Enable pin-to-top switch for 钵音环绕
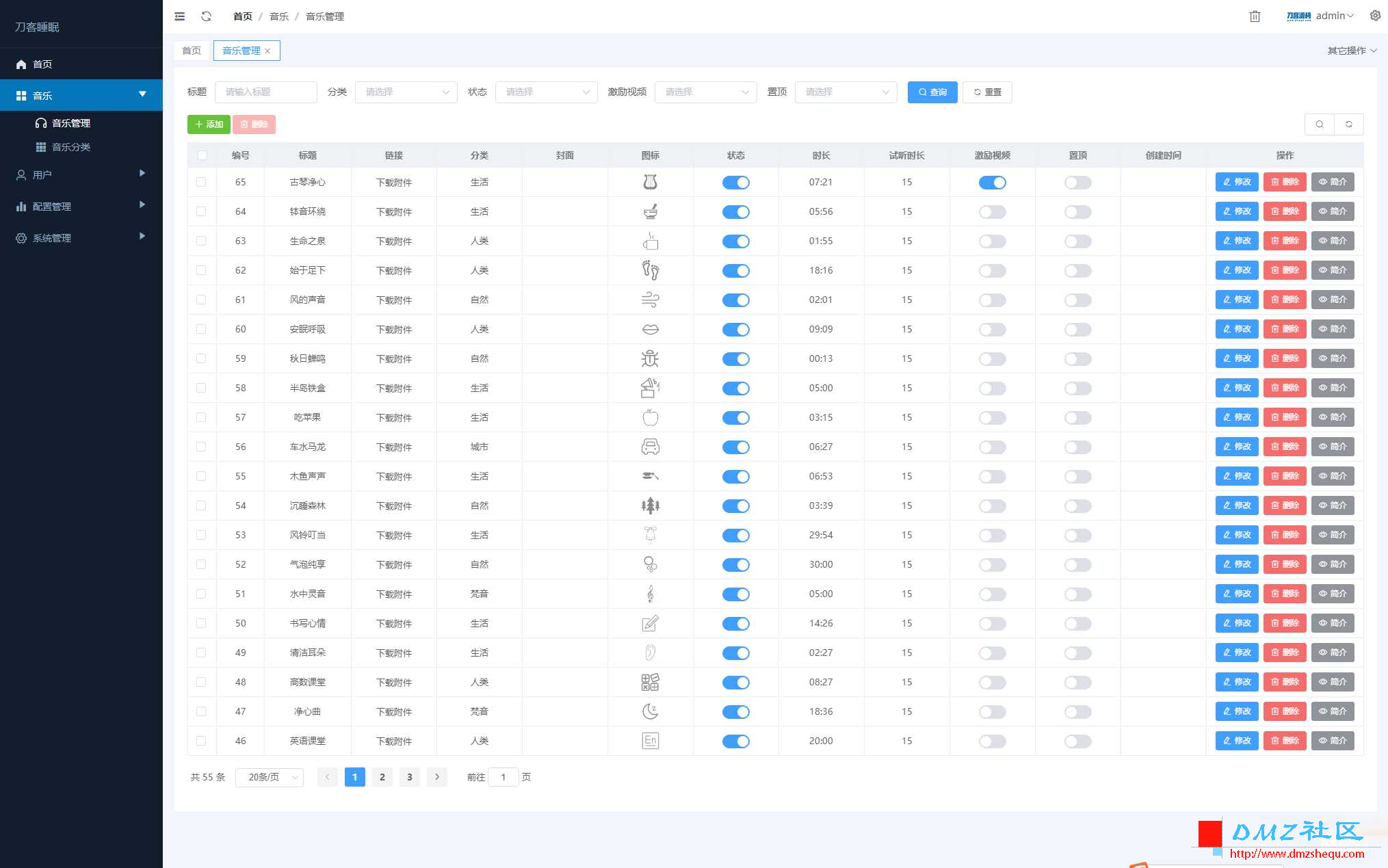This screenshot has width=1388, height=868. click(x=1077, y=212)
